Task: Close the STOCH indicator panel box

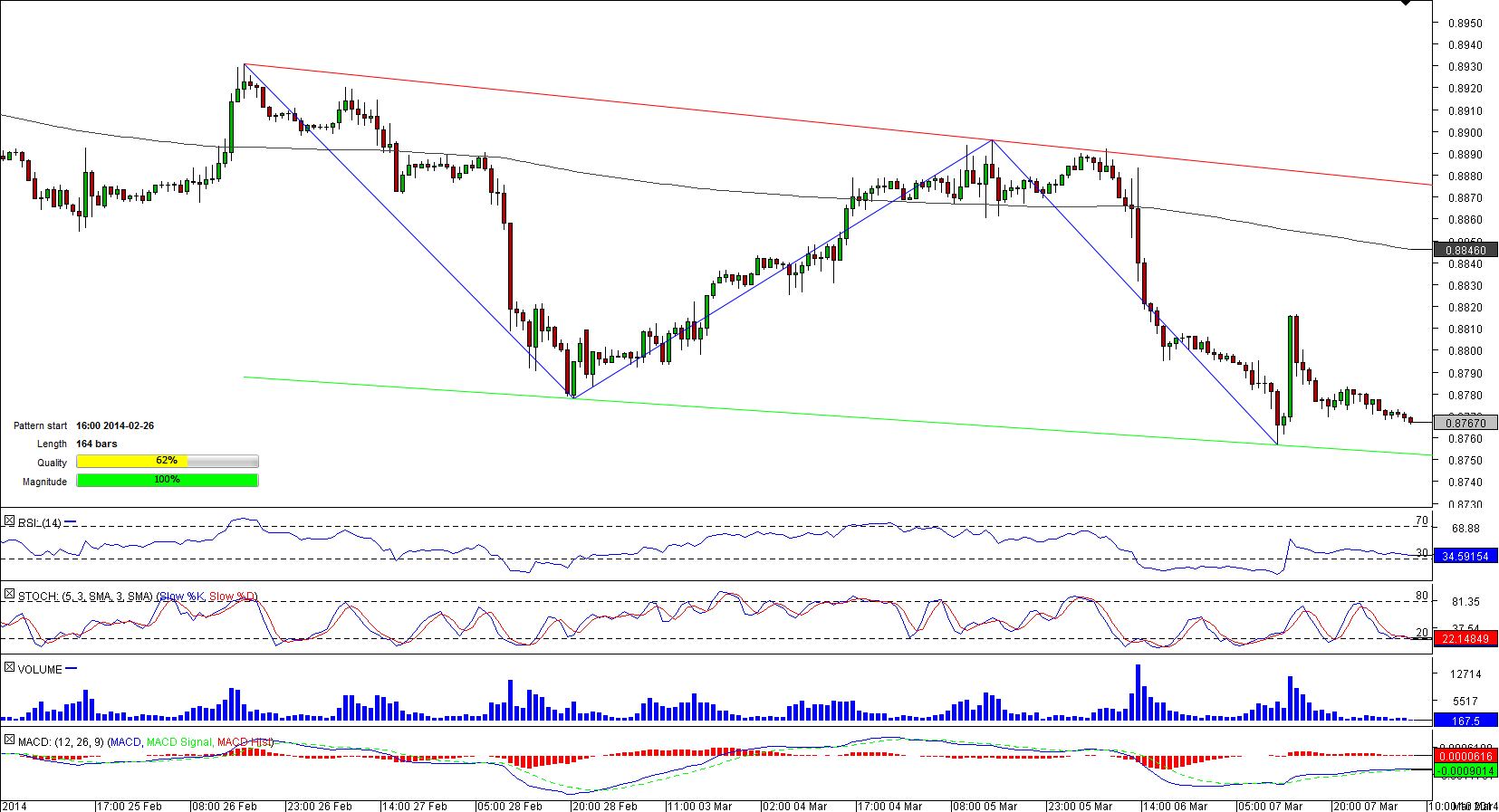Action: point(9,595)
